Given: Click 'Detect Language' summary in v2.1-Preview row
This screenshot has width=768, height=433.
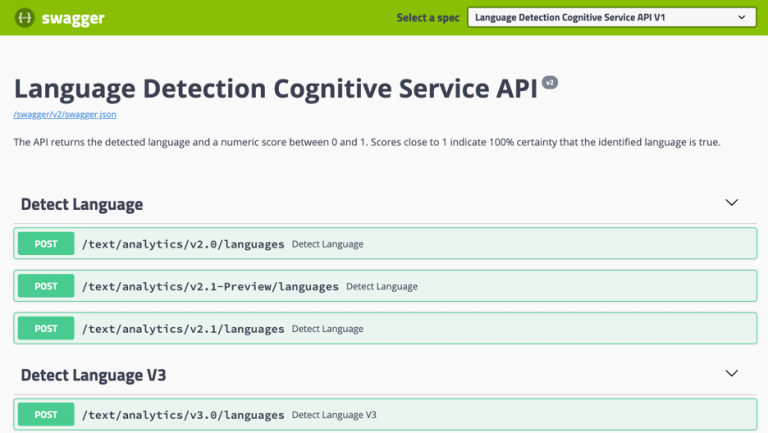Looking at the screenshot, I should (382, 287).
